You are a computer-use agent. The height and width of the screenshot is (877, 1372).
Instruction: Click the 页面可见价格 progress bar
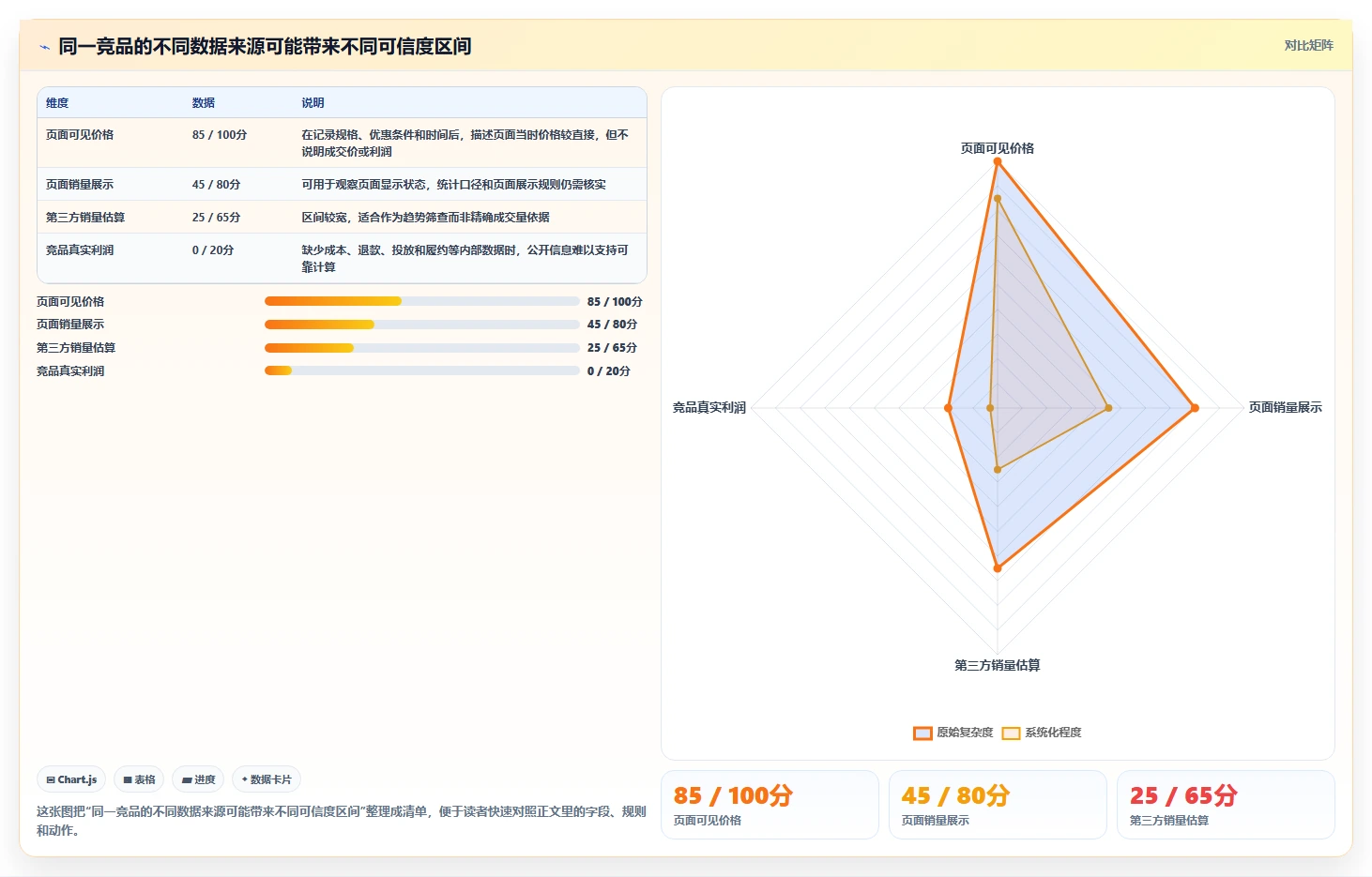(x=421, y=301)
